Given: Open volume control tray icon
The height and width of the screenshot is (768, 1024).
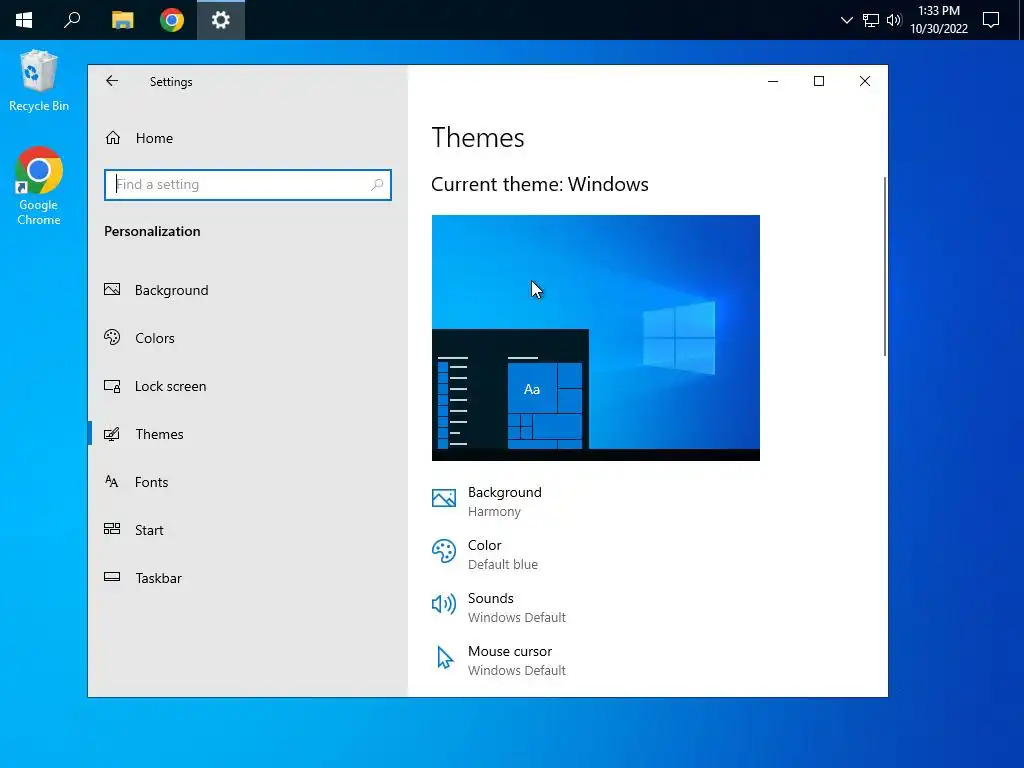Looking at the screenshot, I should [894, 20].
